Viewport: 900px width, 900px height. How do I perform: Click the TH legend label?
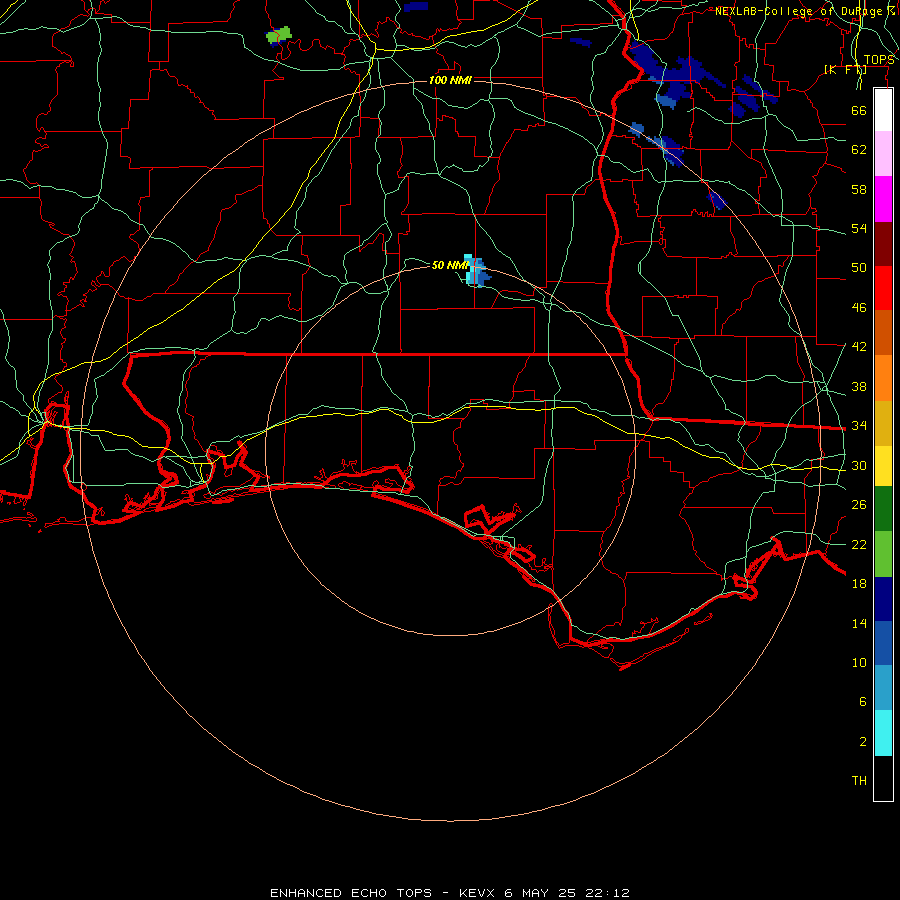pos(859,781)
